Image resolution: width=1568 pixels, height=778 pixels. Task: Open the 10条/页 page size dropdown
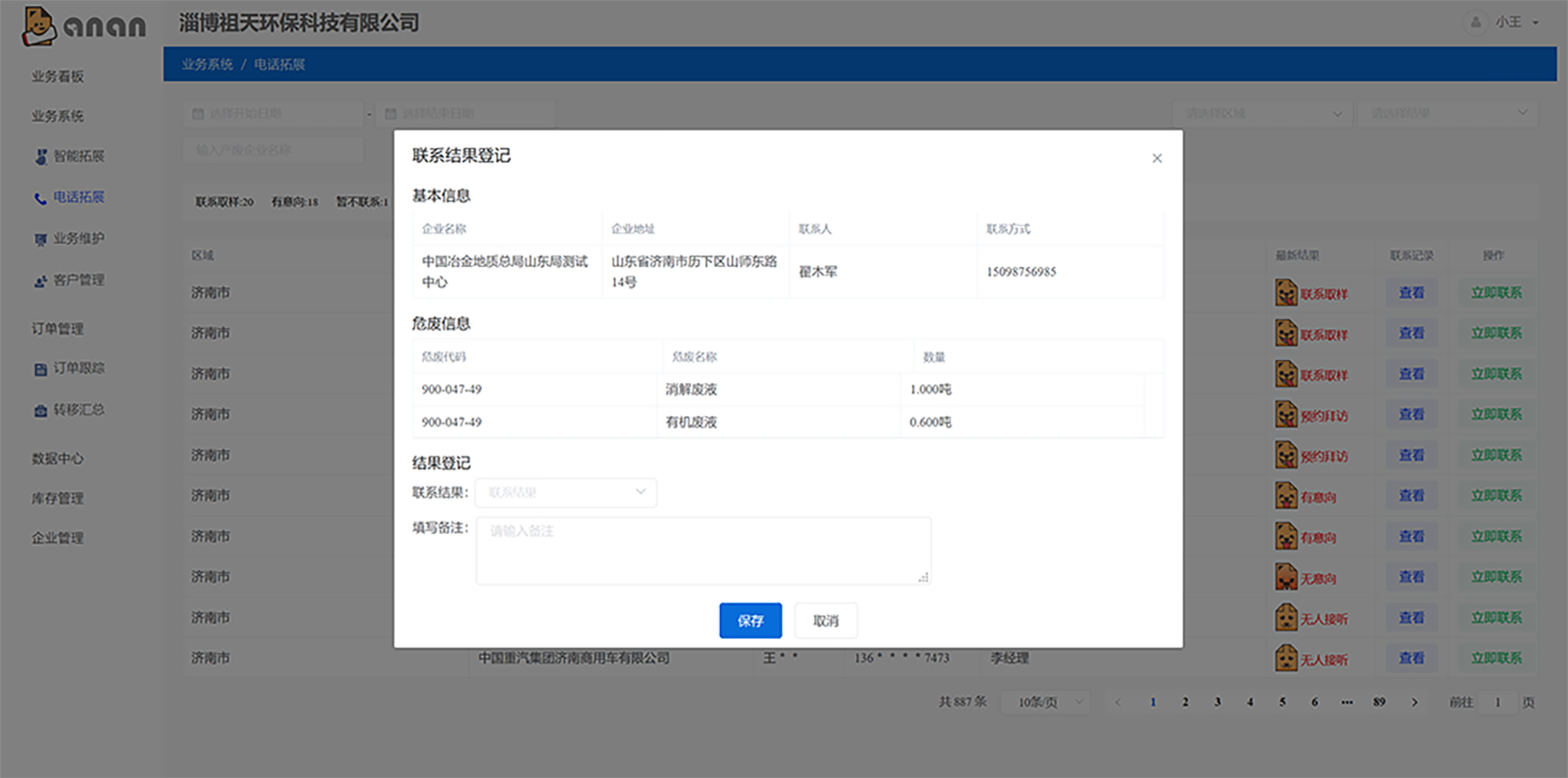[x=1046, y=703]
